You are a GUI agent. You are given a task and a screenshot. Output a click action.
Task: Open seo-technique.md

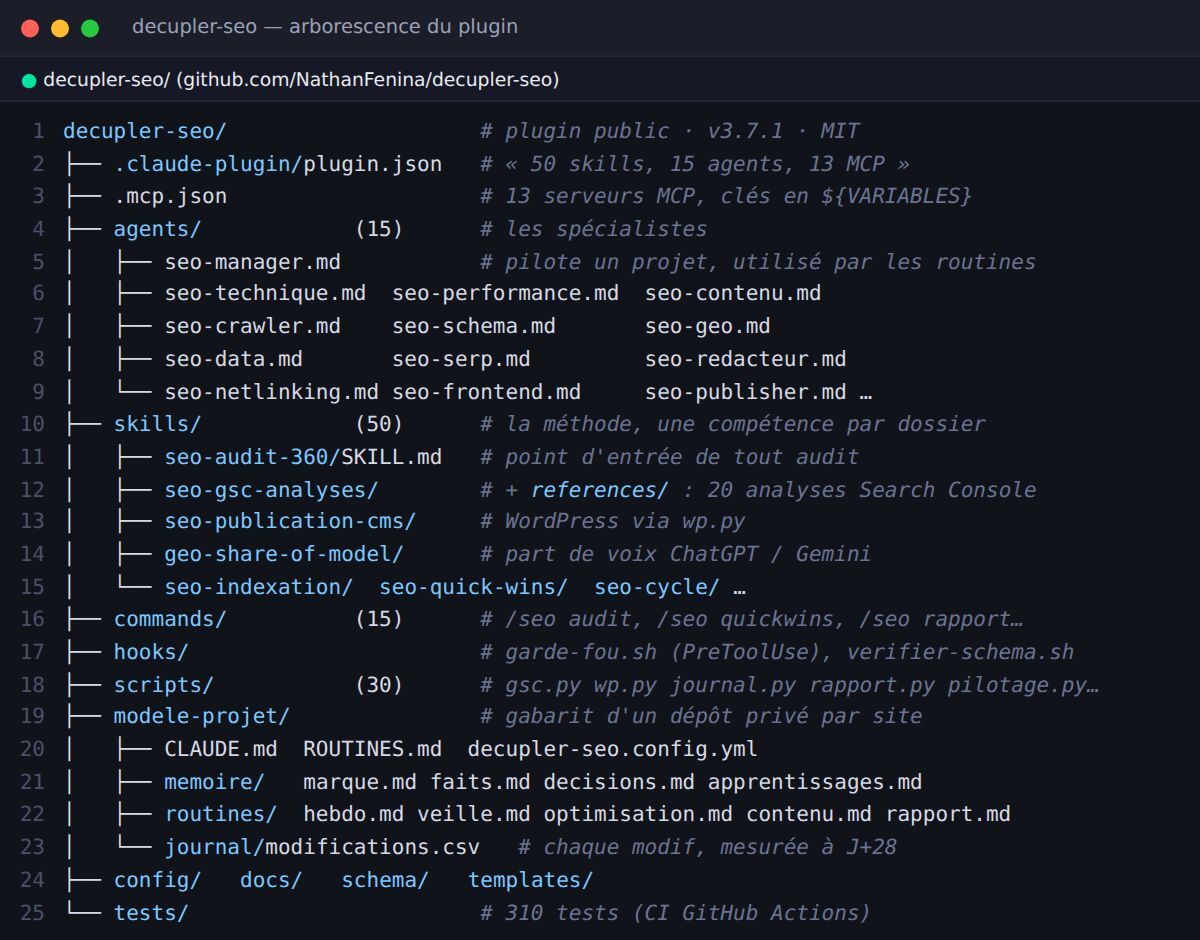[x=265, y=294]
